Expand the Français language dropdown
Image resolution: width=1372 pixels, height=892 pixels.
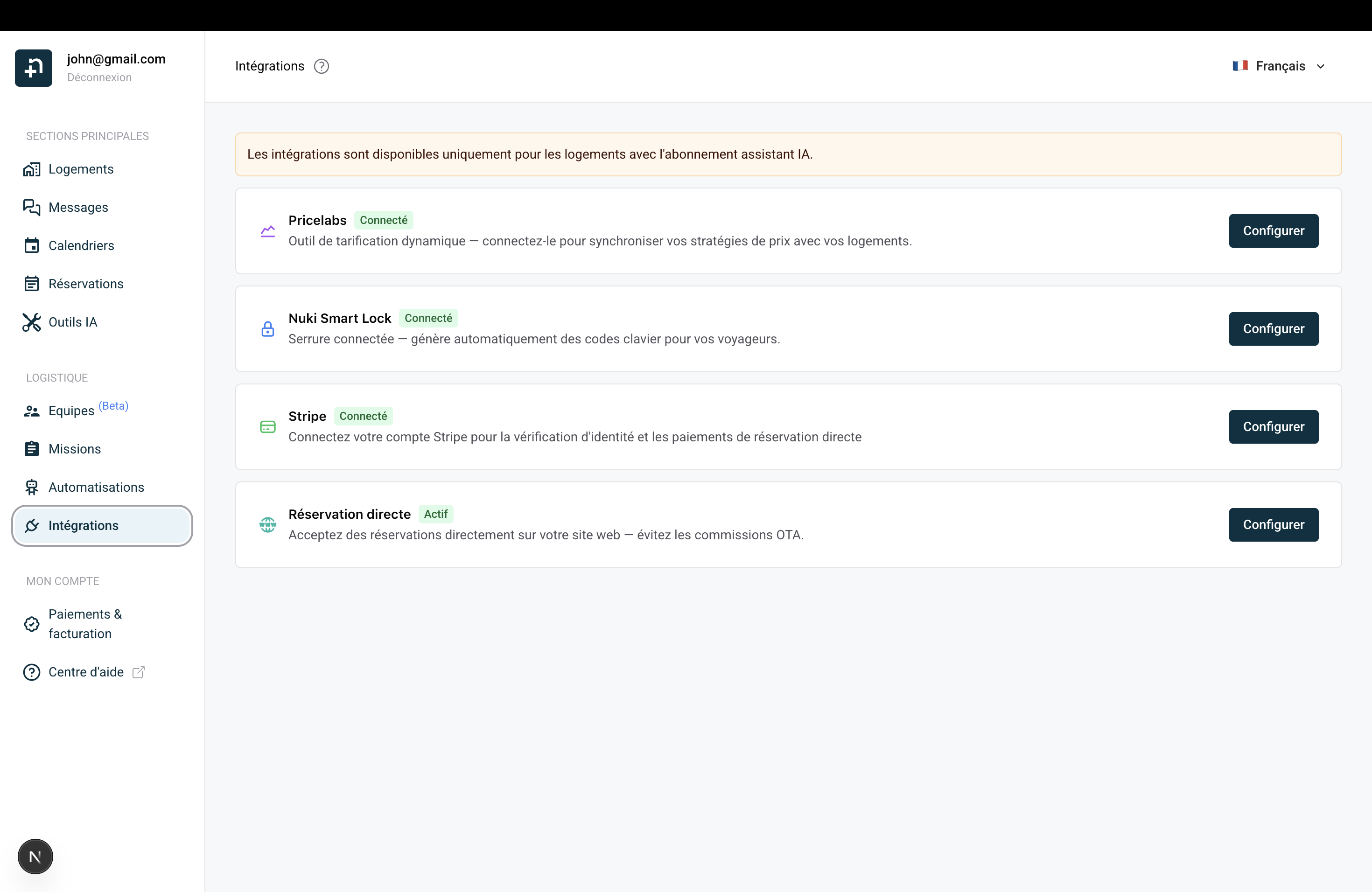[1279, 66]
